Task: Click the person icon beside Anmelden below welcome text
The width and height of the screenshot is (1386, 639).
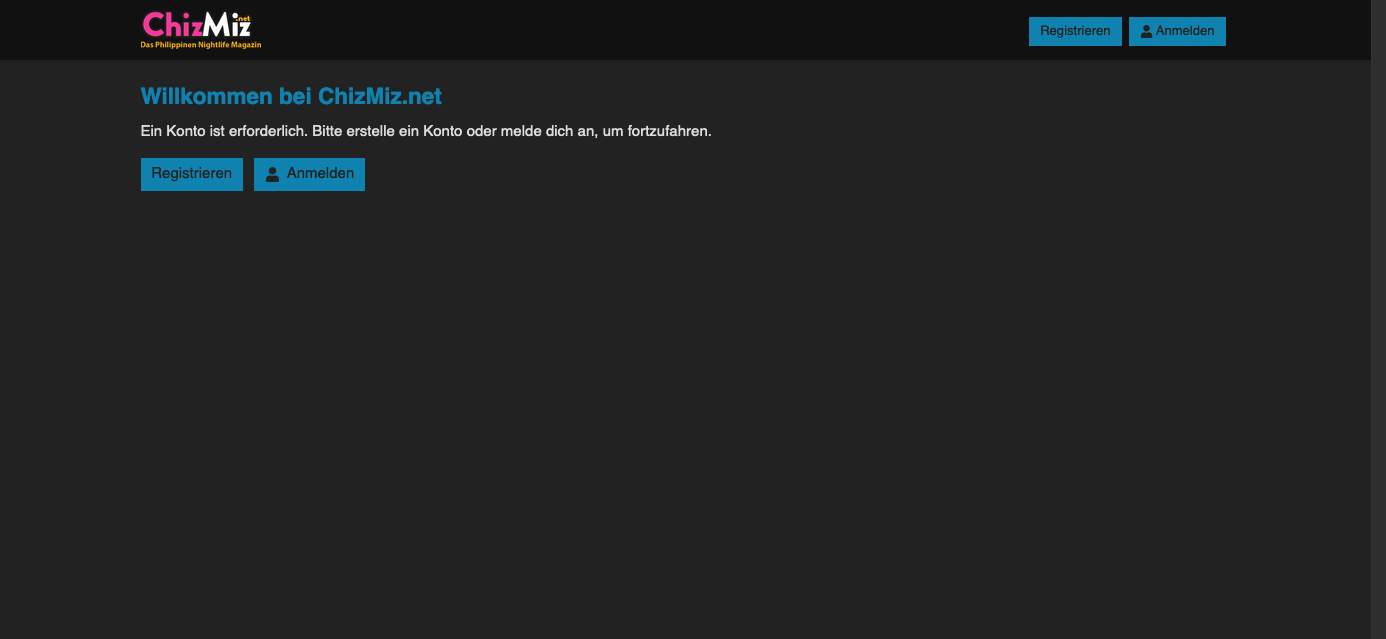Action: pos(272,174)
